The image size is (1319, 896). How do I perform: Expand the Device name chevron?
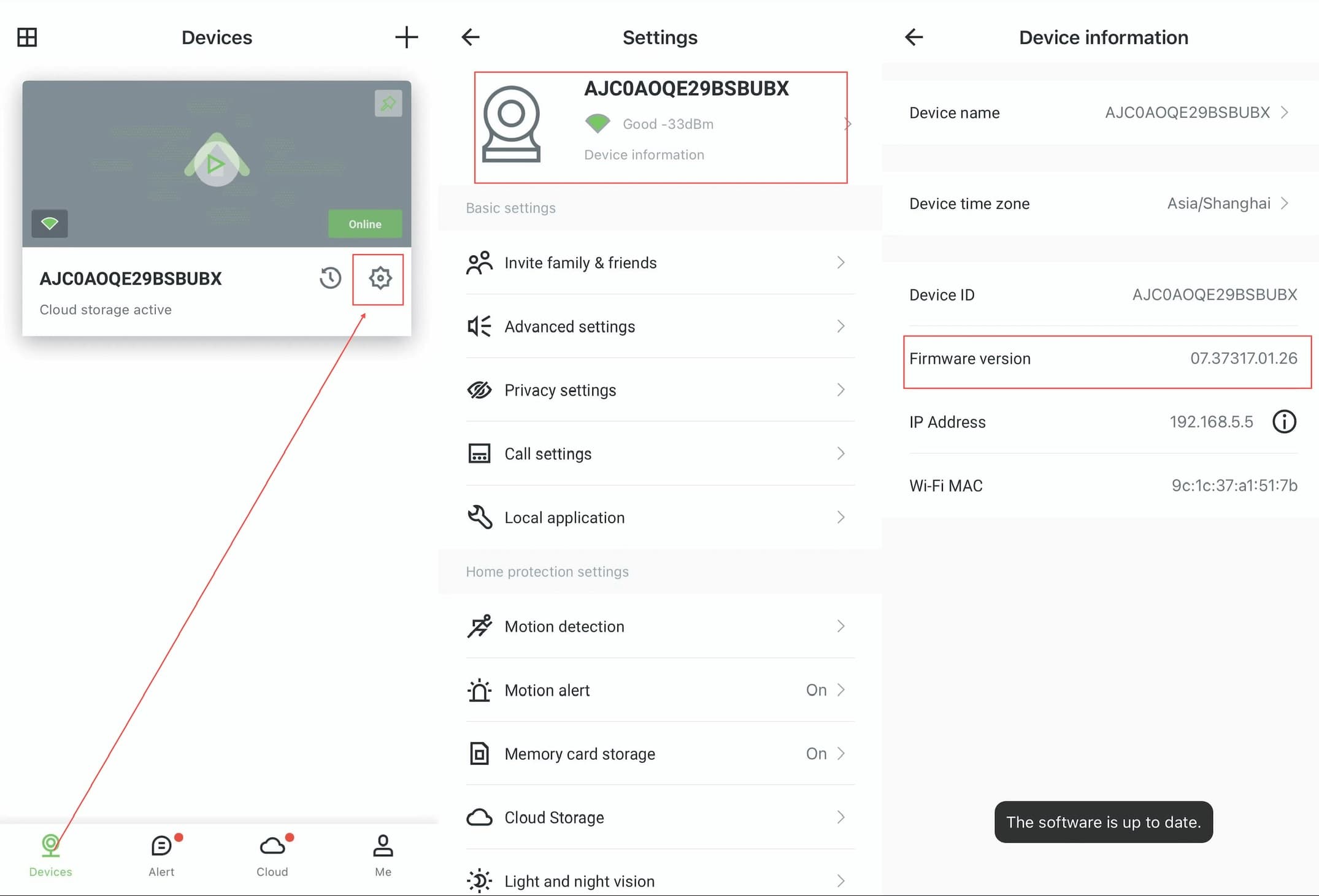pos(1285,113)
